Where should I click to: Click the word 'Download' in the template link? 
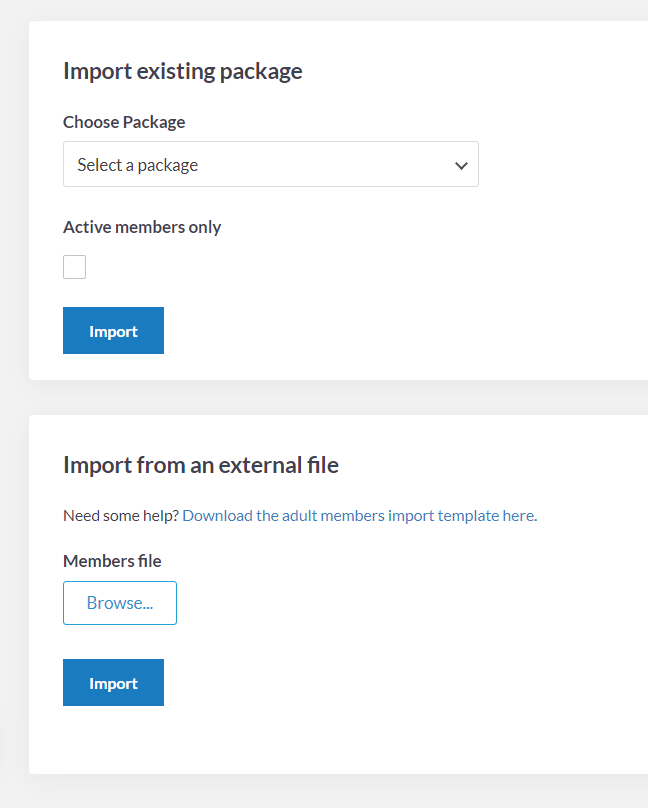pyautogui.click(x=217, y=516)
